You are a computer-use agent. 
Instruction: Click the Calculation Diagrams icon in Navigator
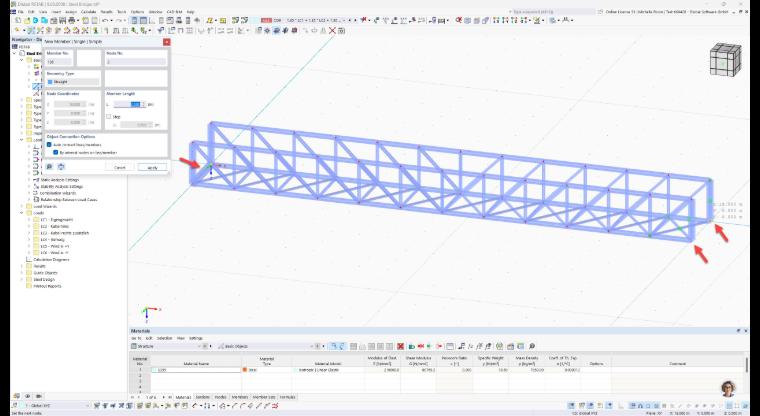click(x=29, y=259)
